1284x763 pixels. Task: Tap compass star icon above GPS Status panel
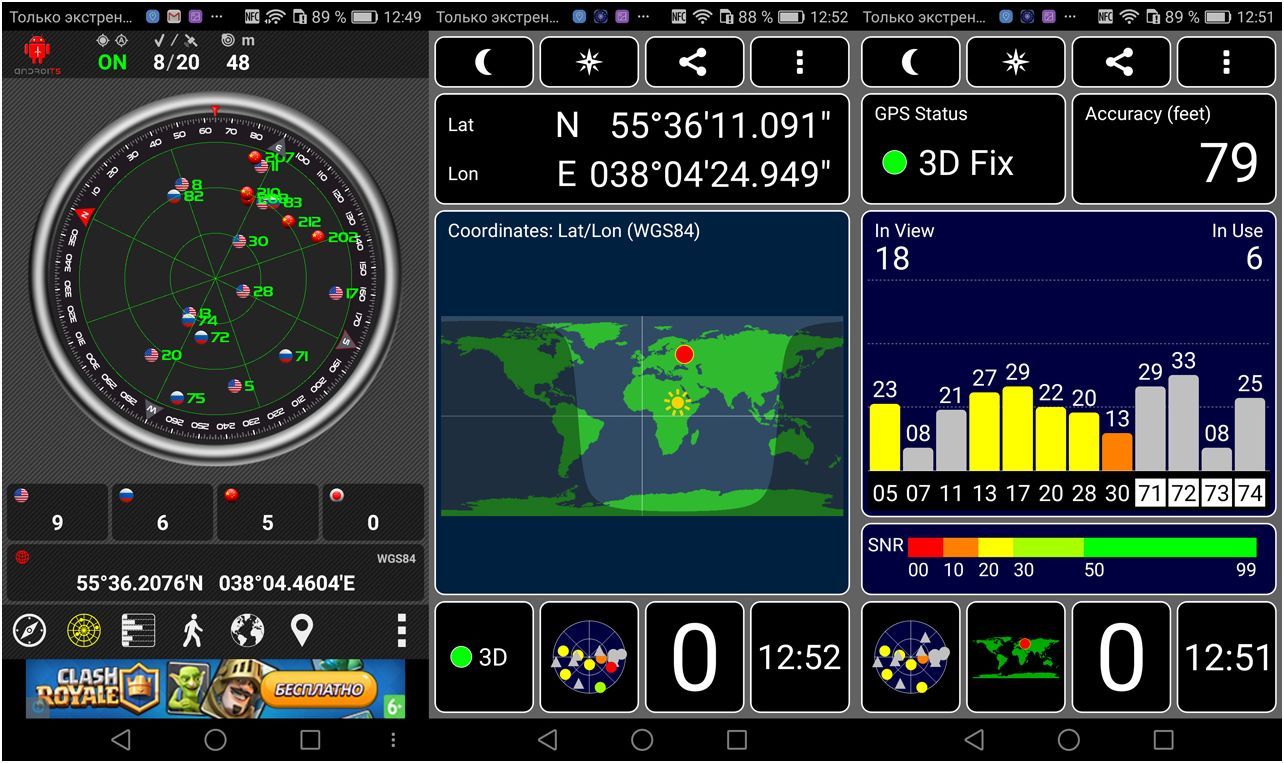point(1015,62)
